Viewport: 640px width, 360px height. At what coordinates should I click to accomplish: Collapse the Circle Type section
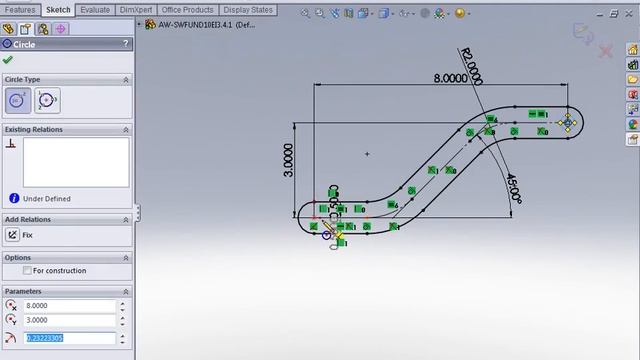tap(126, 80)
